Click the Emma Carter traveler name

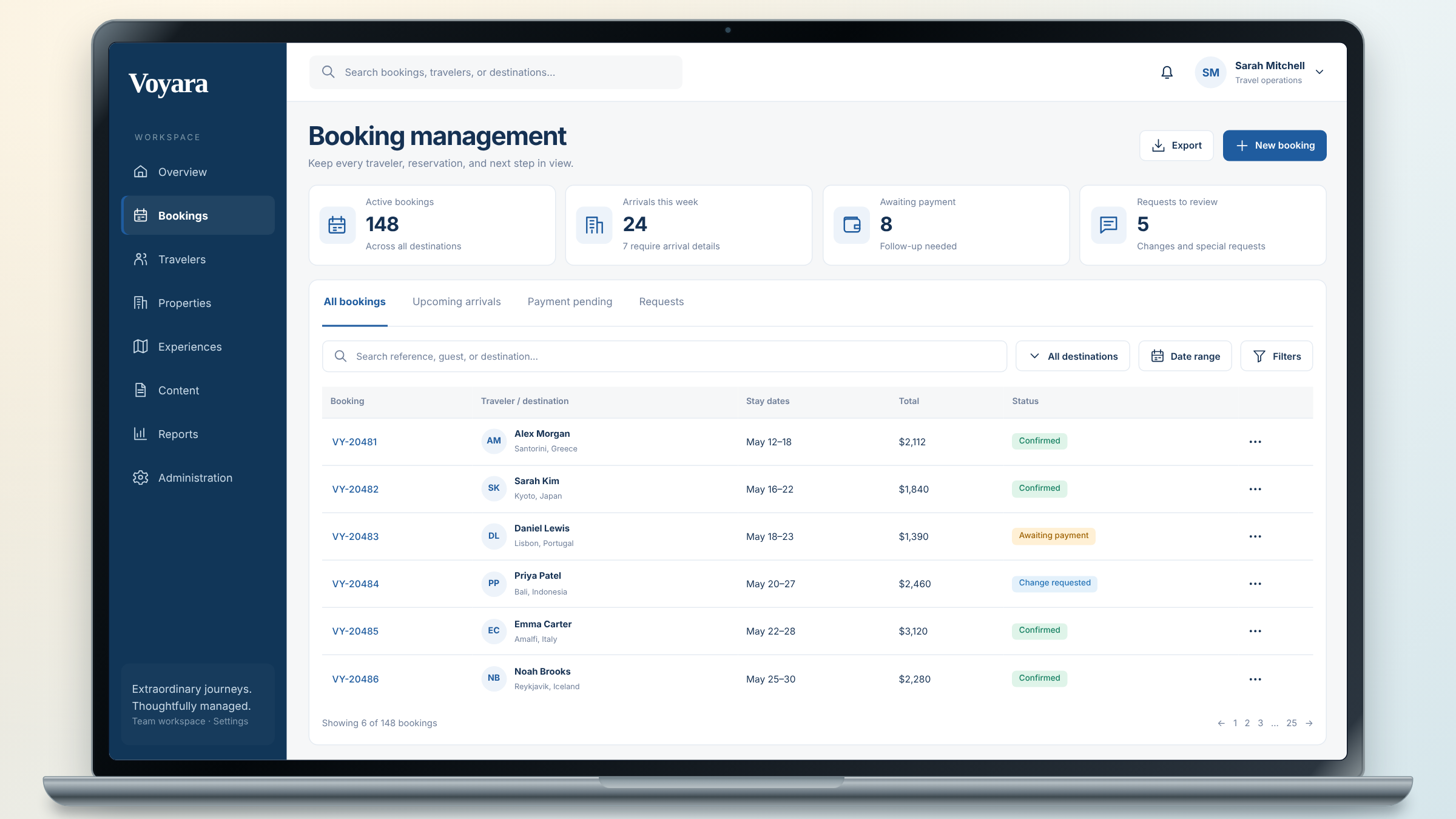[543, 624]
